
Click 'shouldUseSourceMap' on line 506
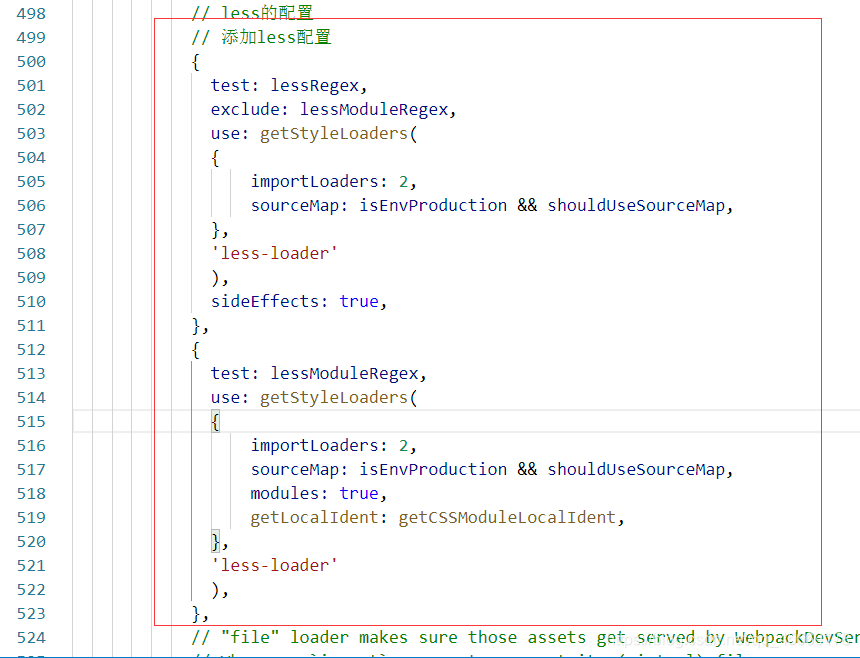click(x=636, y=206)
